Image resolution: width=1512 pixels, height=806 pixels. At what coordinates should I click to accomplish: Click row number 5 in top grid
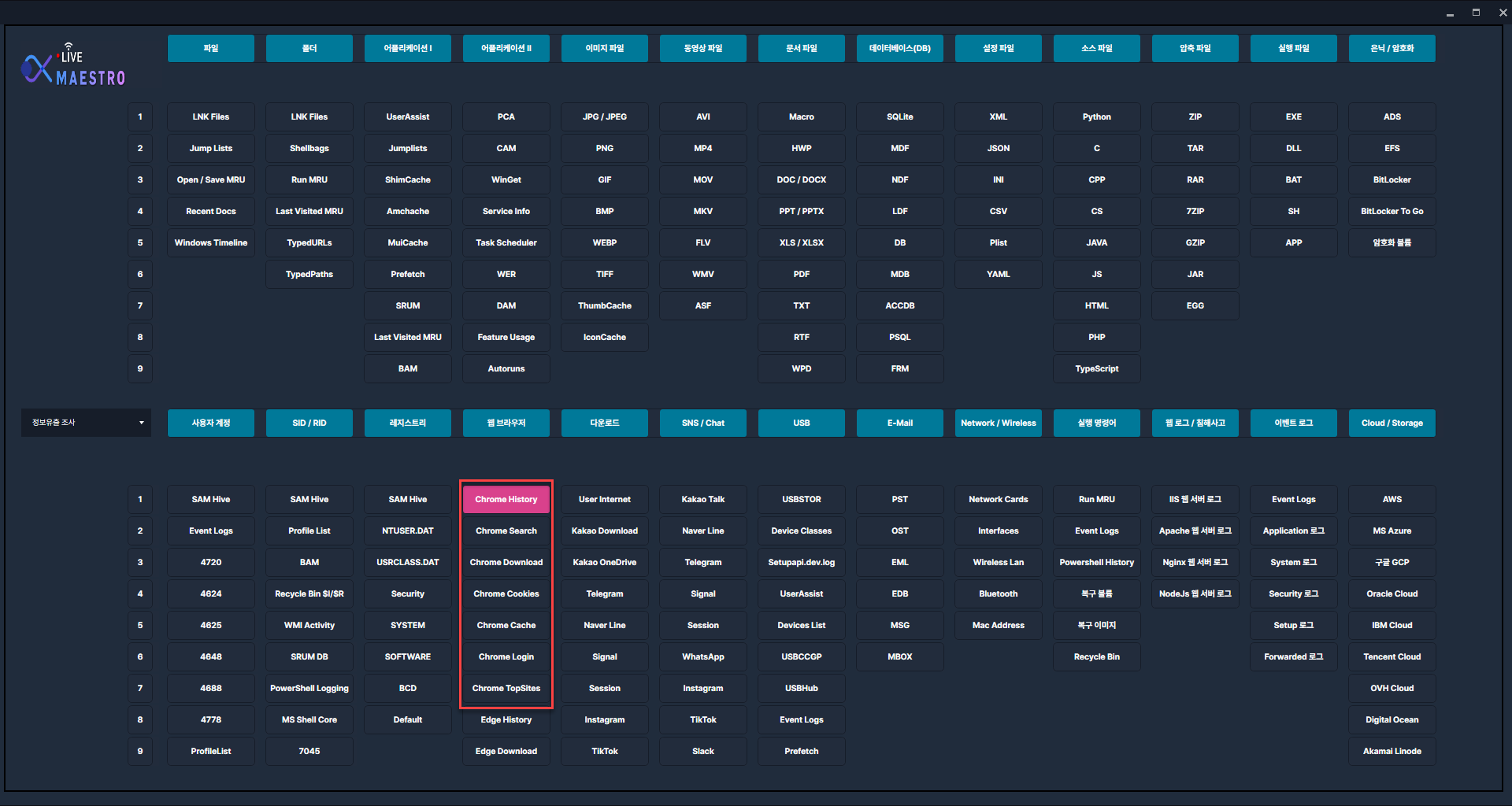point(140,242)
